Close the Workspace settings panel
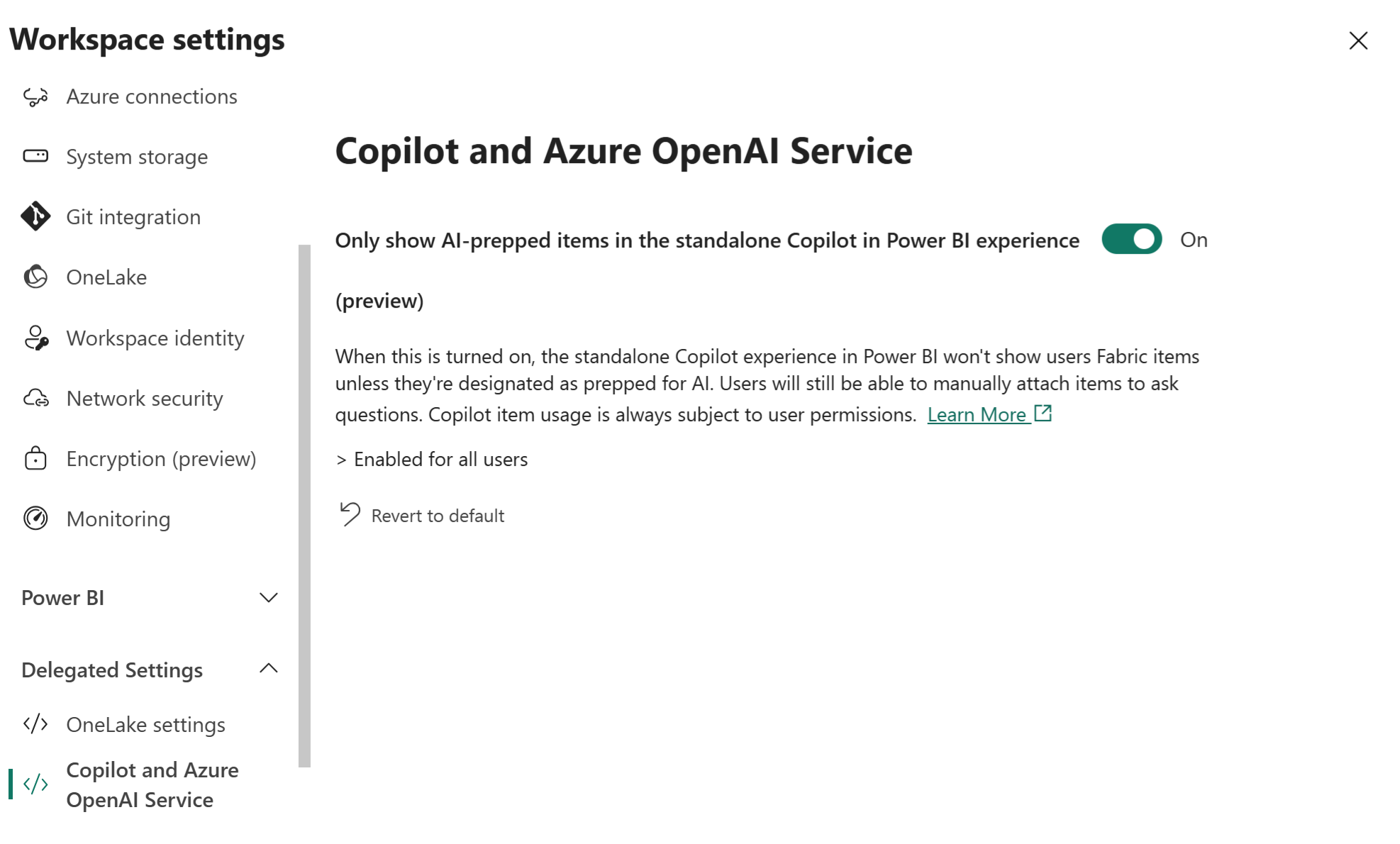1400x844 pixels. click(x=1357, y=40)
